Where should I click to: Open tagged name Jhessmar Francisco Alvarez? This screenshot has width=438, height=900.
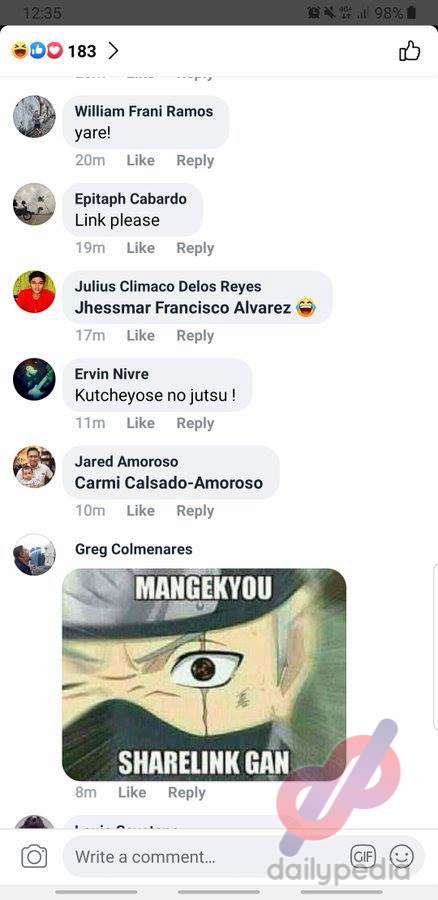click(183, 308)
